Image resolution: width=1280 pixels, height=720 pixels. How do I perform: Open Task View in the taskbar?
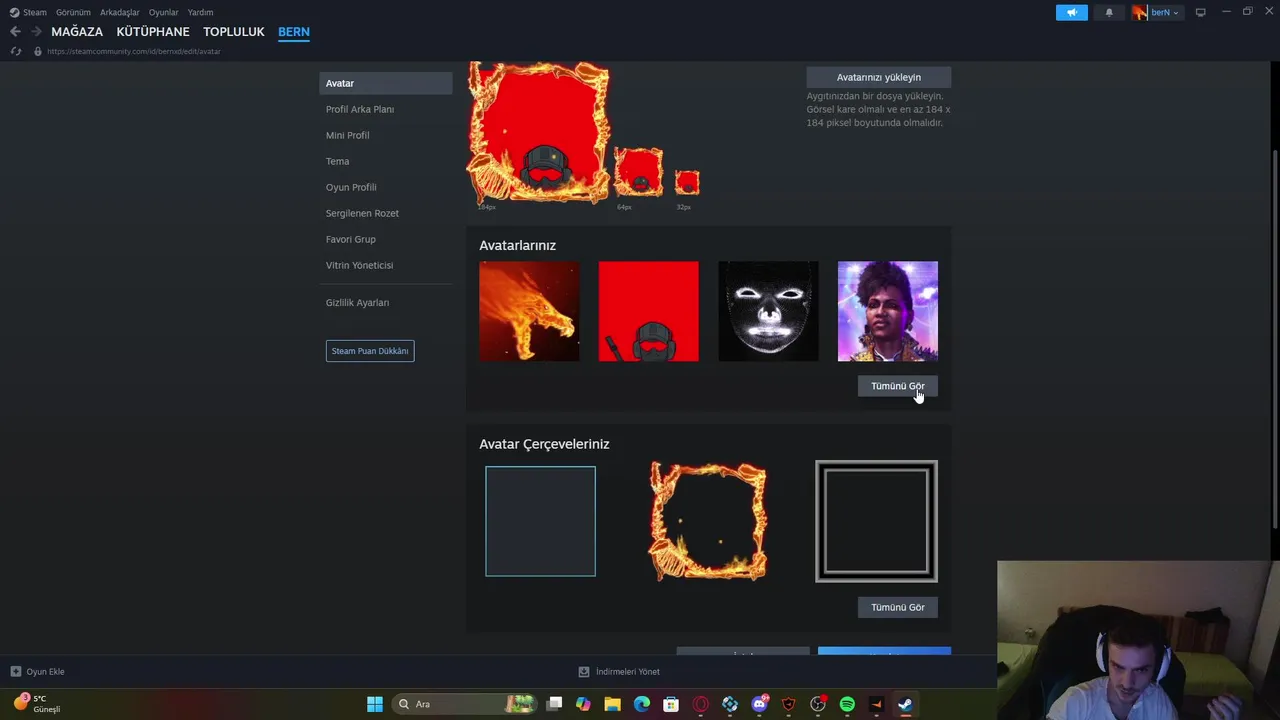(x=555, y=704)
